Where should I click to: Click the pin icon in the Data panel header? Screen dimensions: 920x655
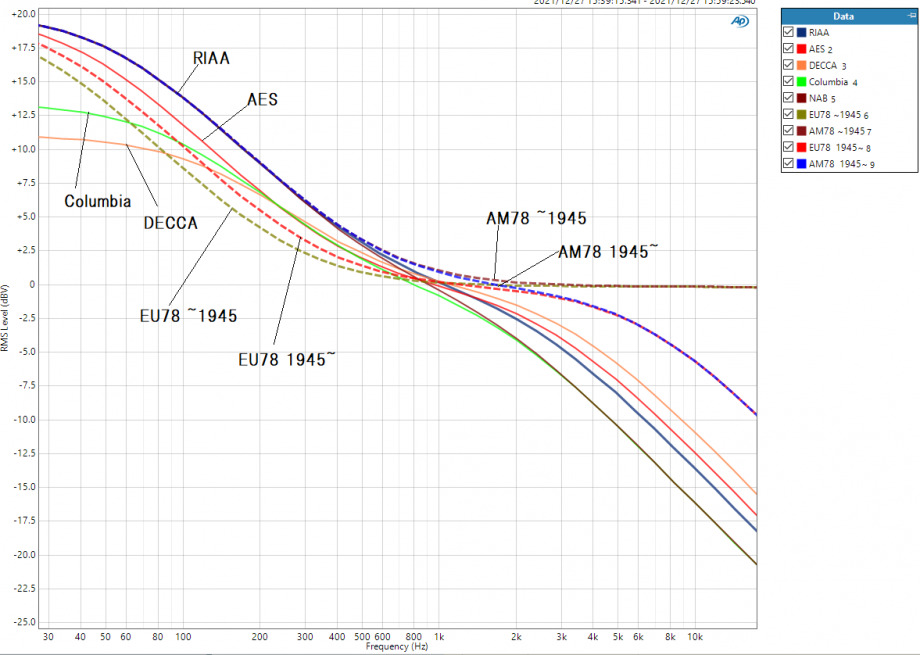click(x=911, y=16)
